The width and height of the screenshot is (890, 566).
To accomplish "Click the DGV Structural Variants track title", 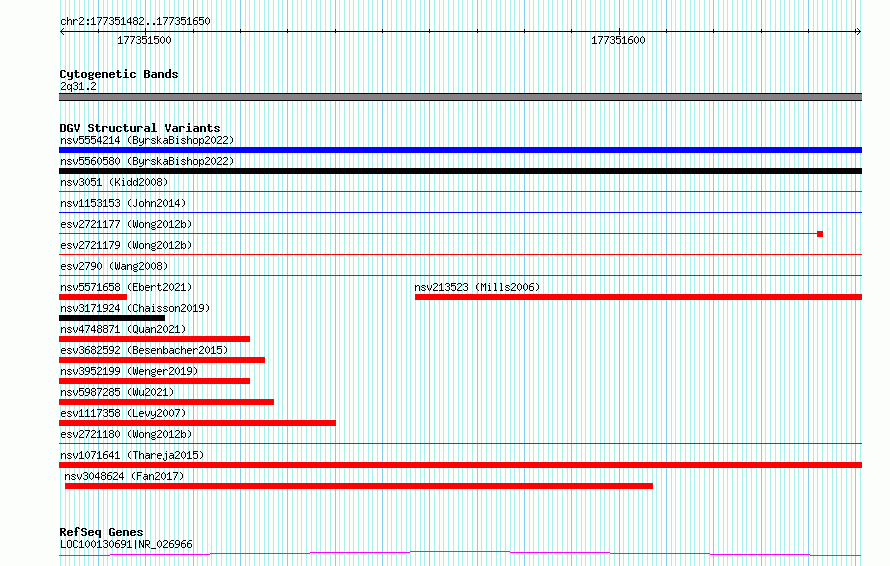I will [140, 128].
